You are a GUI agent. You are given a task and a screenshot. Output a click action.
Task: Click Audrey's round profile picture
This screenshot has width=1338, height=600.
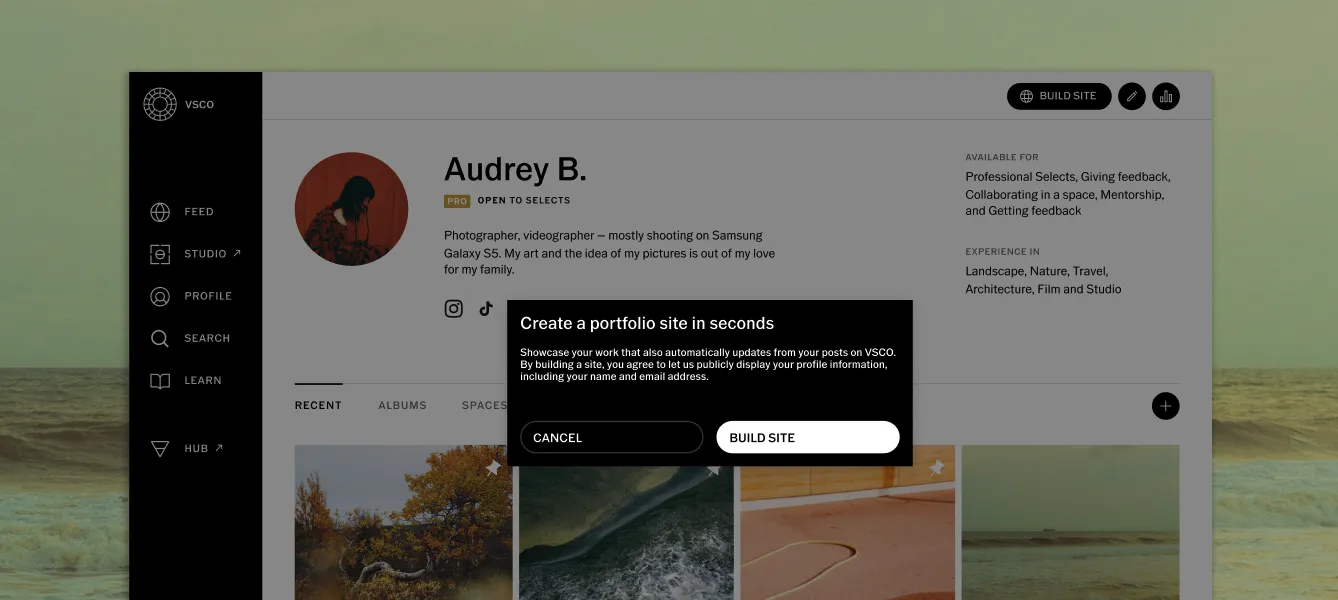[351, 209]
